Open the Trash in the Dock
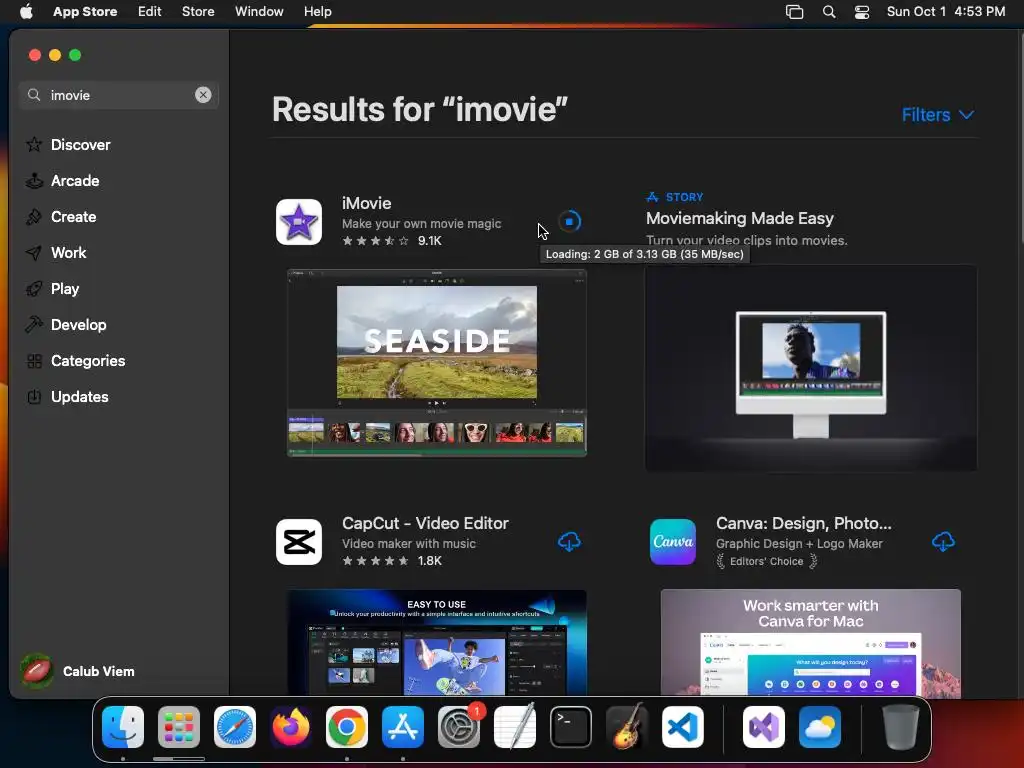Viewport: 1024px width, 768px height. pyautogui.click(x=901, y=727)
